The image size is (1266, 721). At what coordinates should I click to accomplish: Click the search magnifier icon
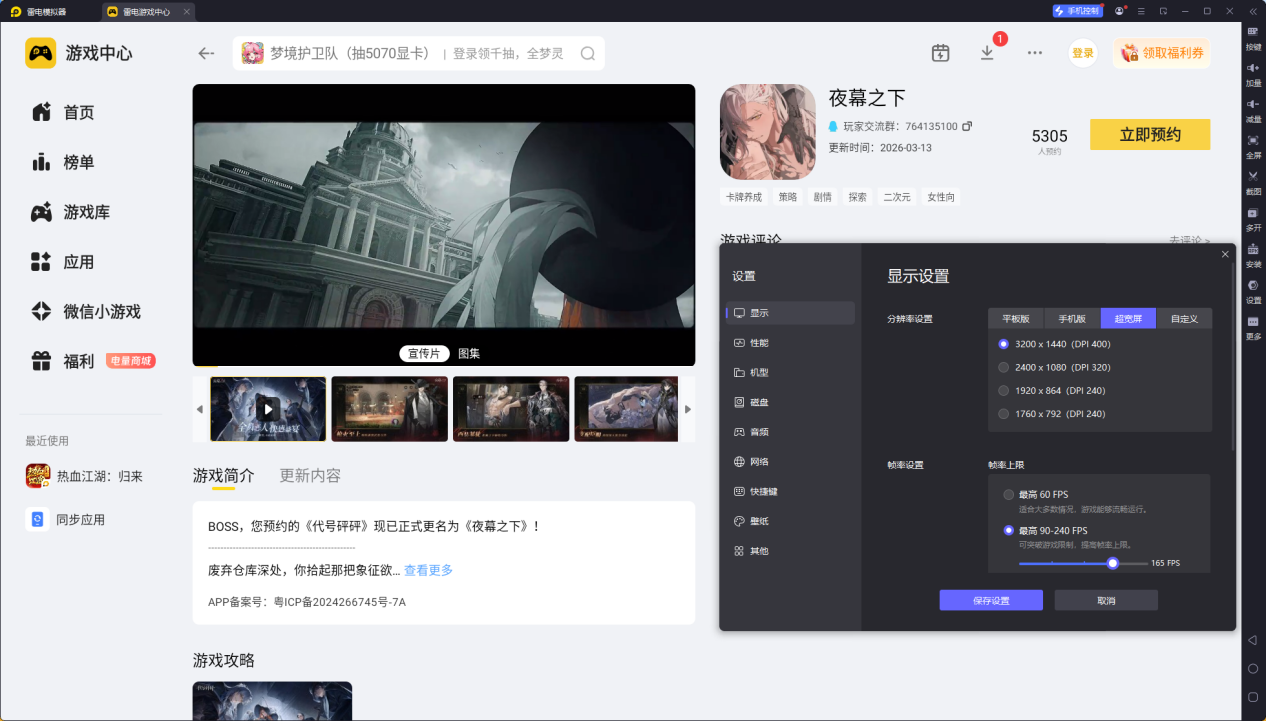[588, 53]
